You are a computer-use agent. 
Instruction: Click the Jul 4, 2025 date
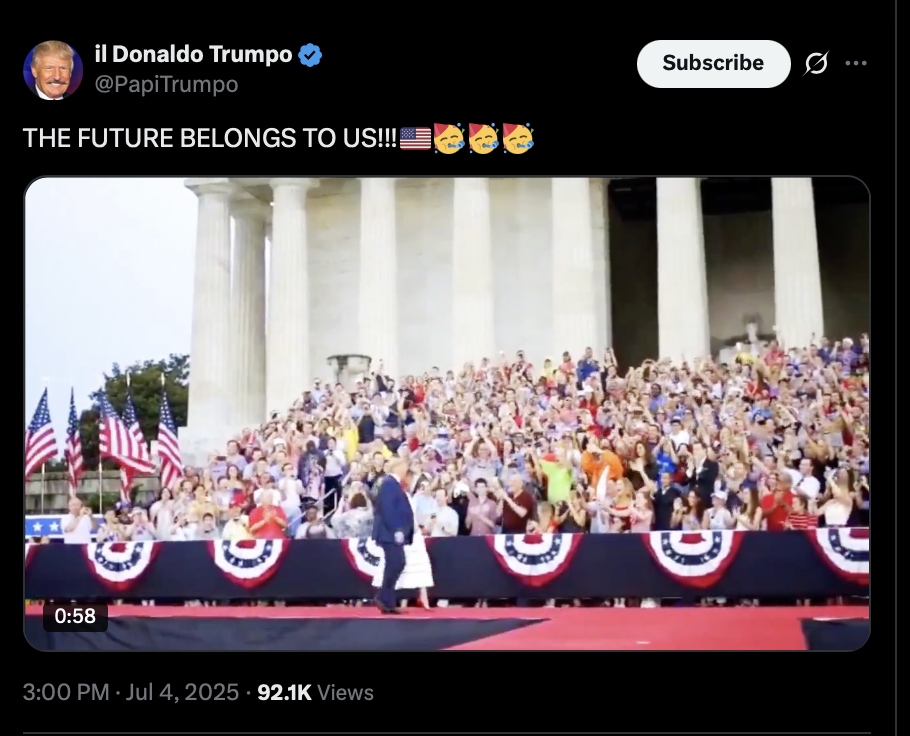coord(182,692)
